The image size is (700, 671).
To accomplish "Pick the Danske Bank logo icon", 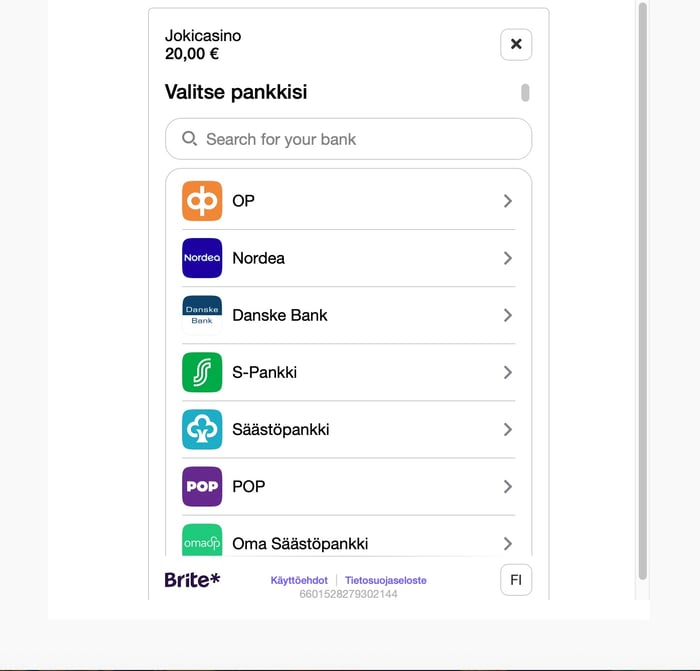I will click(202, 315).
